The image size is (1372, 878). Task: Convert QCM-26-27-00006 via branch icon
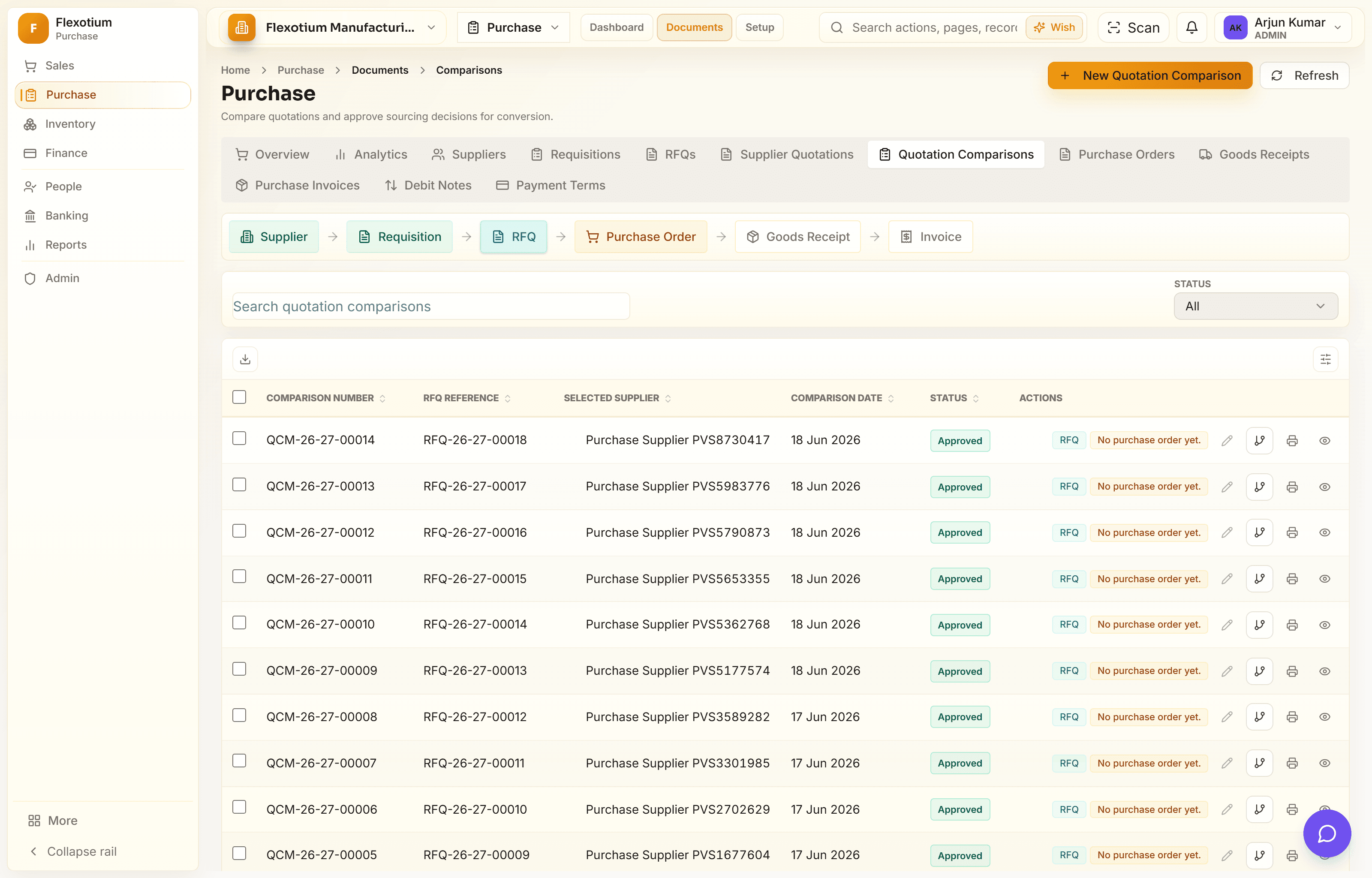click(1259, 809)
